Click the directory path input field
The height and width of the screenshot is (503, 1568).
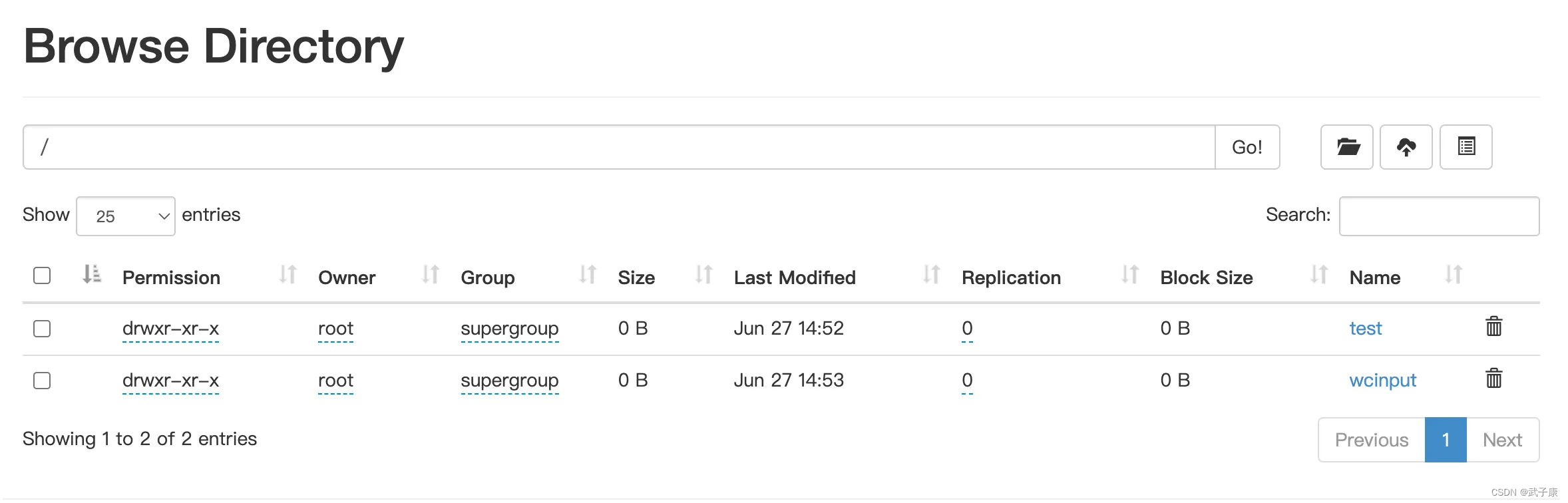(619, 147)
